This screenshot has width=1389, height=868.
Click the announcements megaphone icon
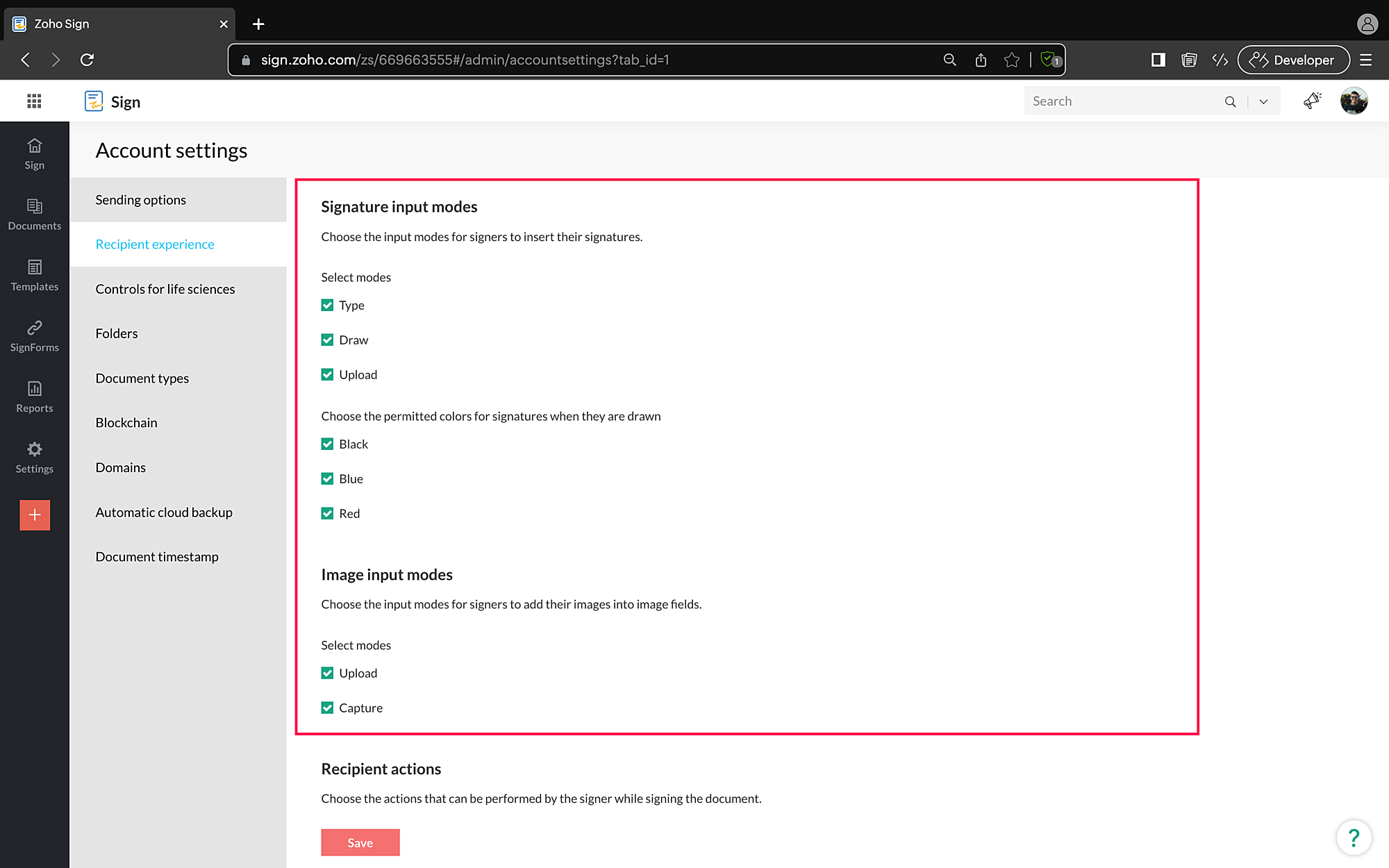[1312, 101]
